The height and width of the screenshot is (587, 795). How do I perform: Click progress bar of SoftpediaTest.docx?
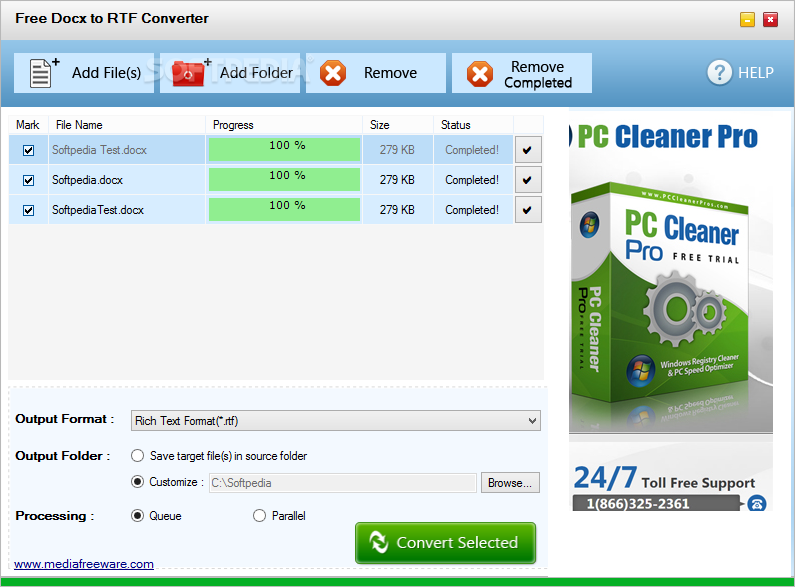point(284,210)
